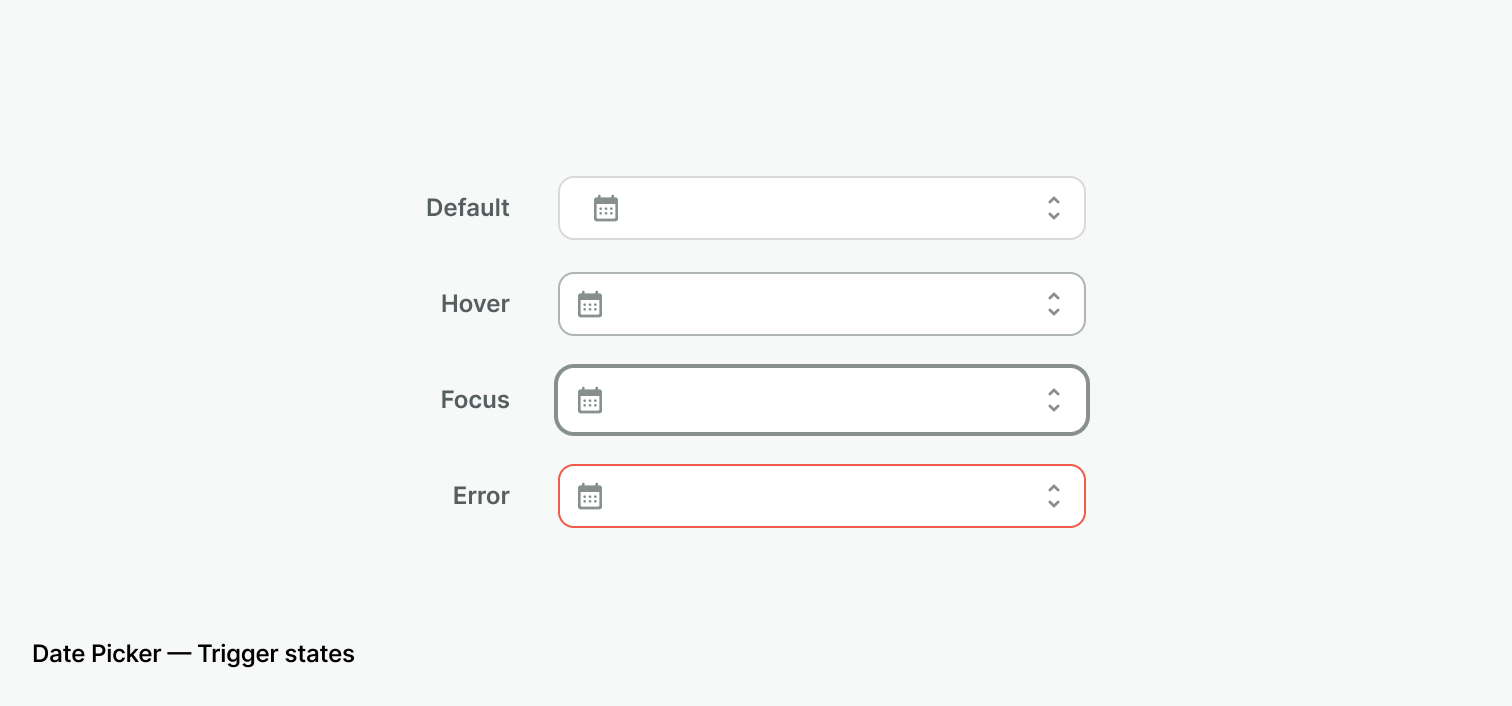Click the calendar icon in the Default state field
The width and height of the screenshot is (1512, 706).
click(606, 208)
